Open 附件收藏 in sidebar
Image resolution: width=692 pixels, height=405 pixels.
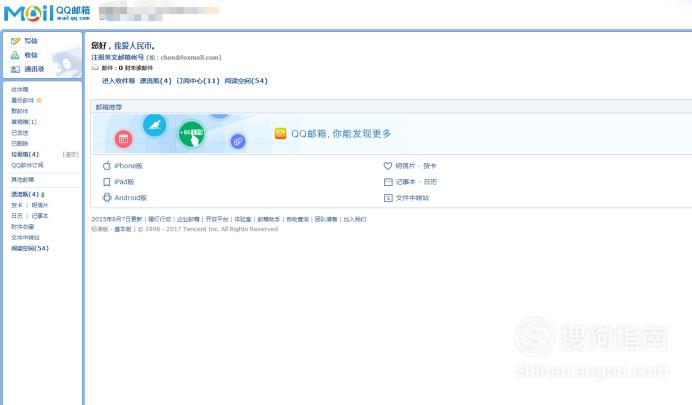pyautogui.click(x=23, y=227)
